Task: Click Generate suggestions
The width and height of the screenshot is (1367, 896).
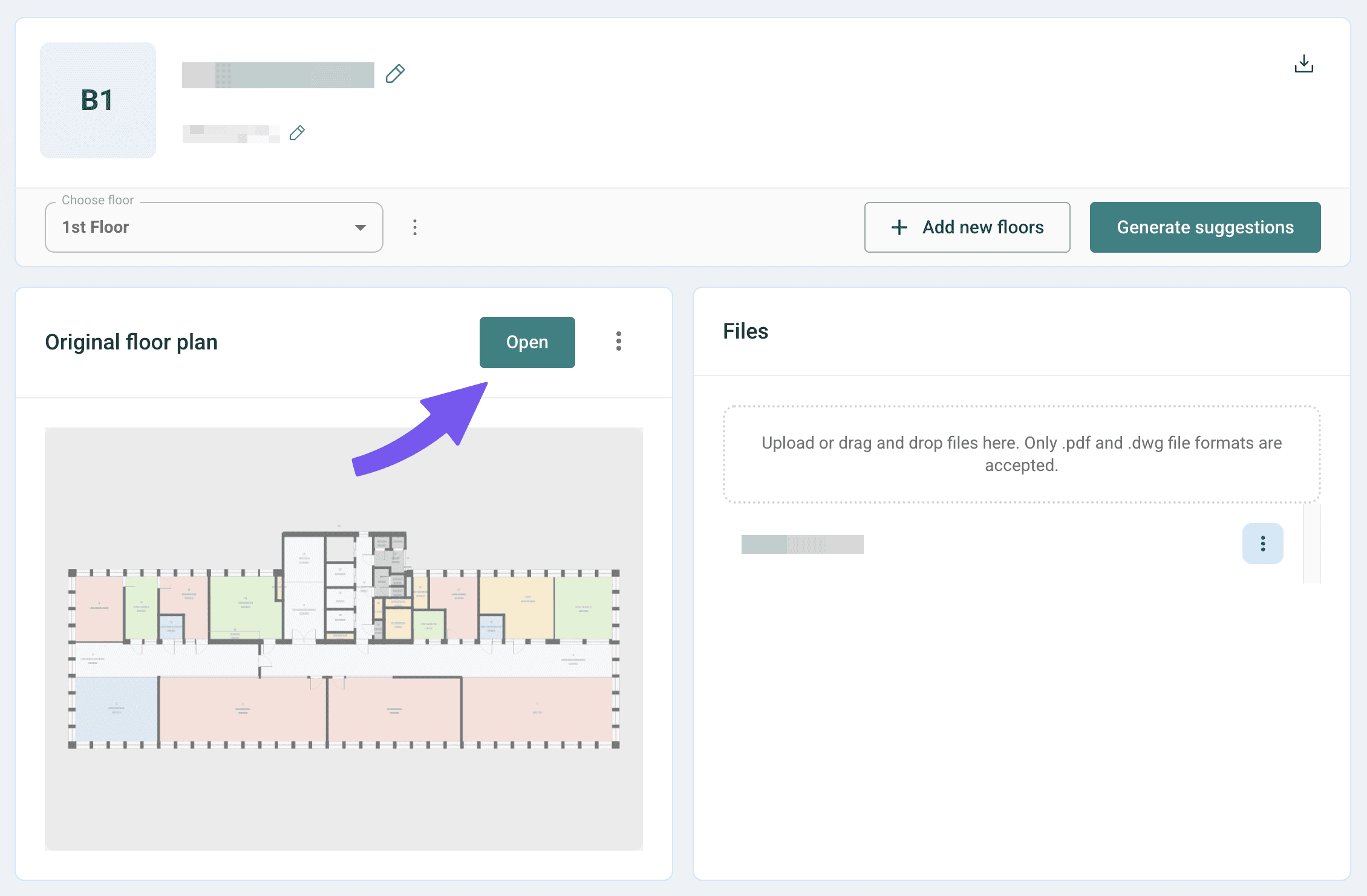Action: (x=1205, y=227)
